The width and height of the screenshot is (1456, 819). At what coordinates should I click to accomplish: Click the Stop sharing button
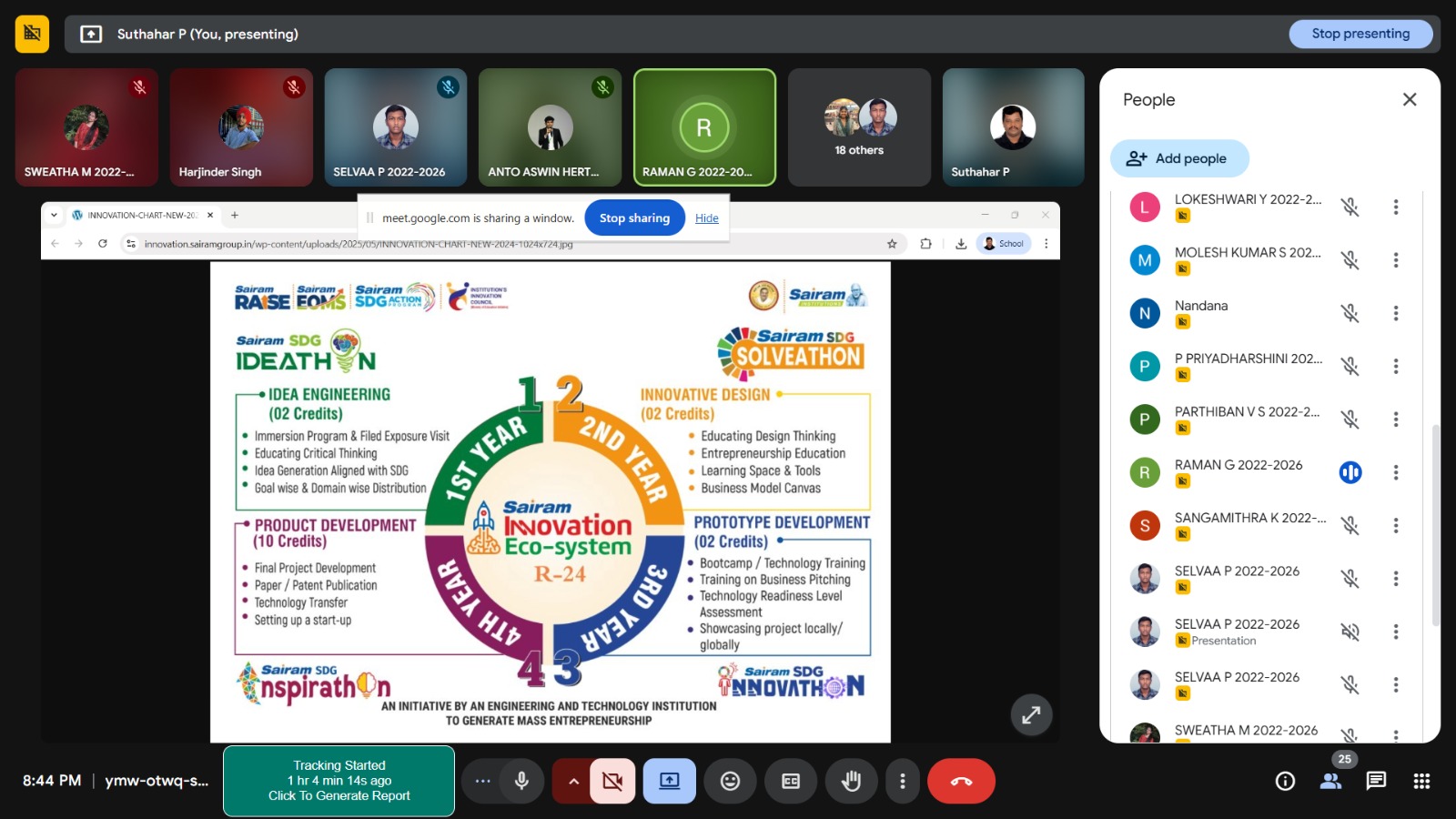point(634,218)
